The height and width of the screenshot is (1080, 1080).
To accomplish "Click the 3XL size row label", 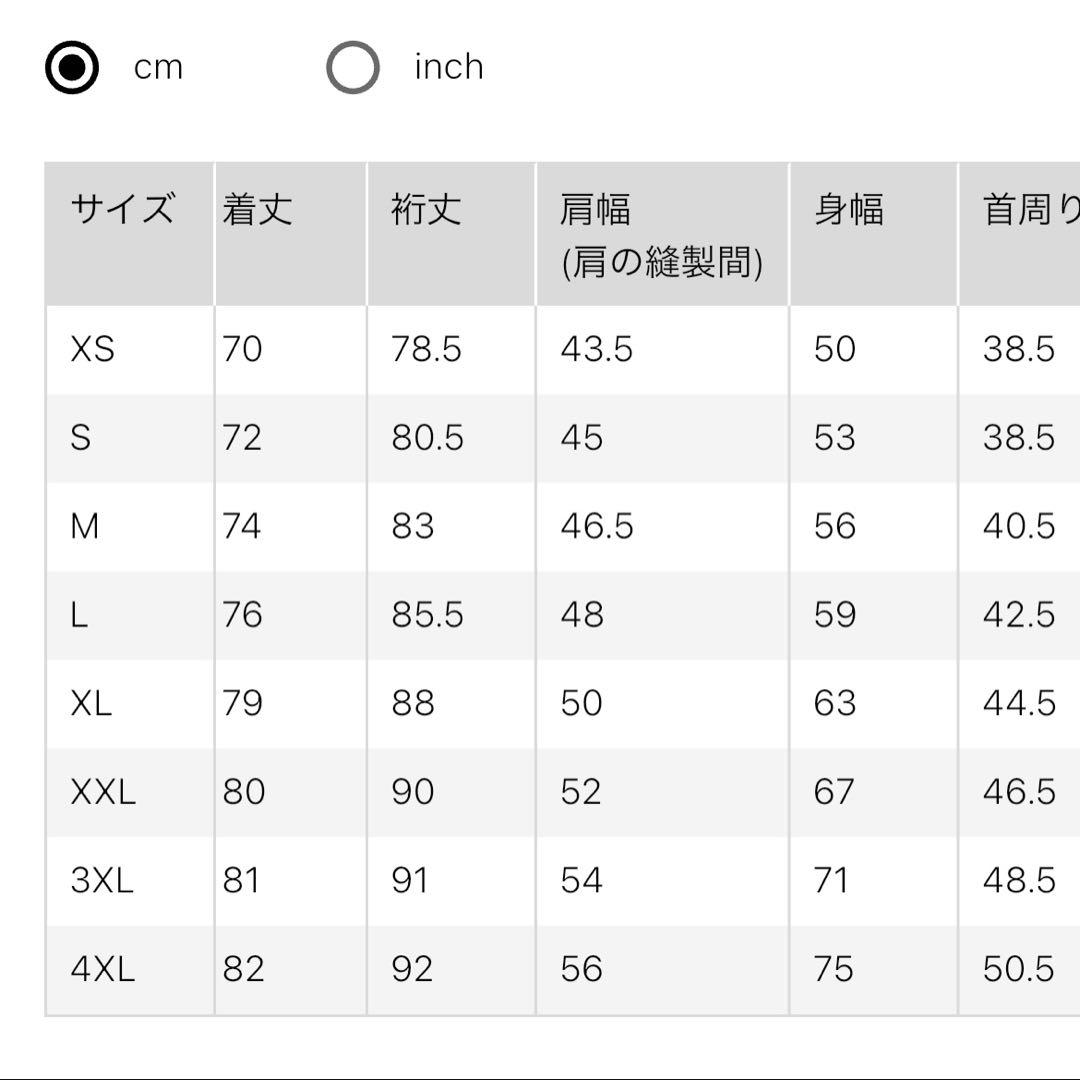I will [x=102, y=880].
